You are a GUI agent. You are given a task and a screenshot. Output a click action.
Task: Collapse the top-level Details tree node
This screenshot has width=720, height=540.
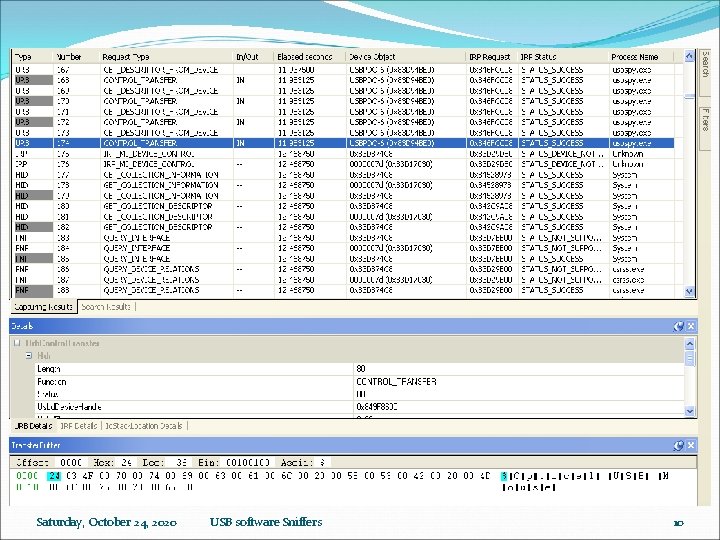coord(17,343)
